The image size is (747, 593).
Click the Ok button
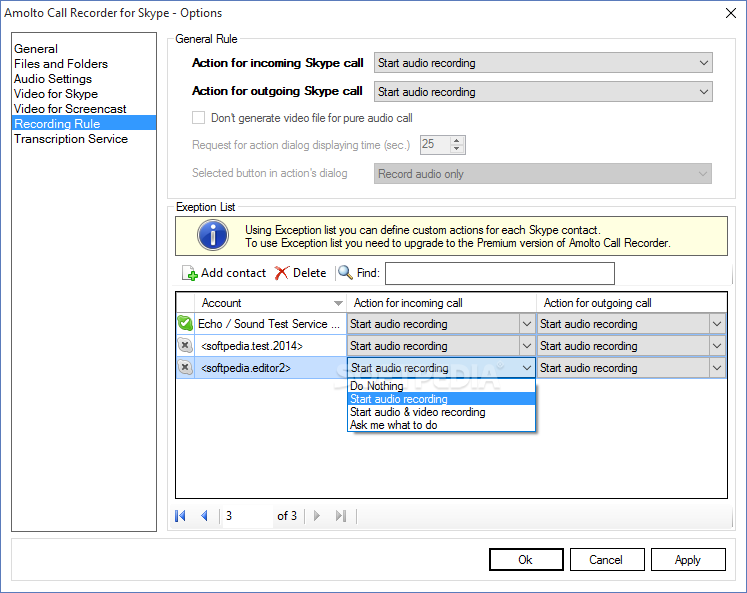[x=526, y=560]
